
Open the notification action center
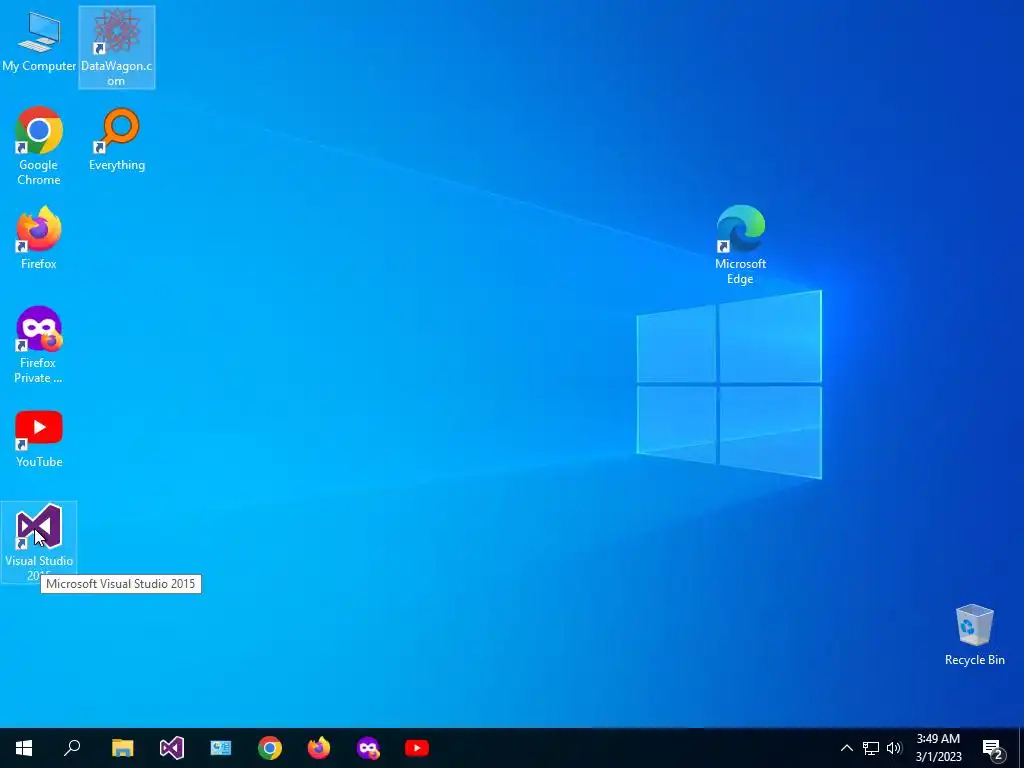(992, 748)
